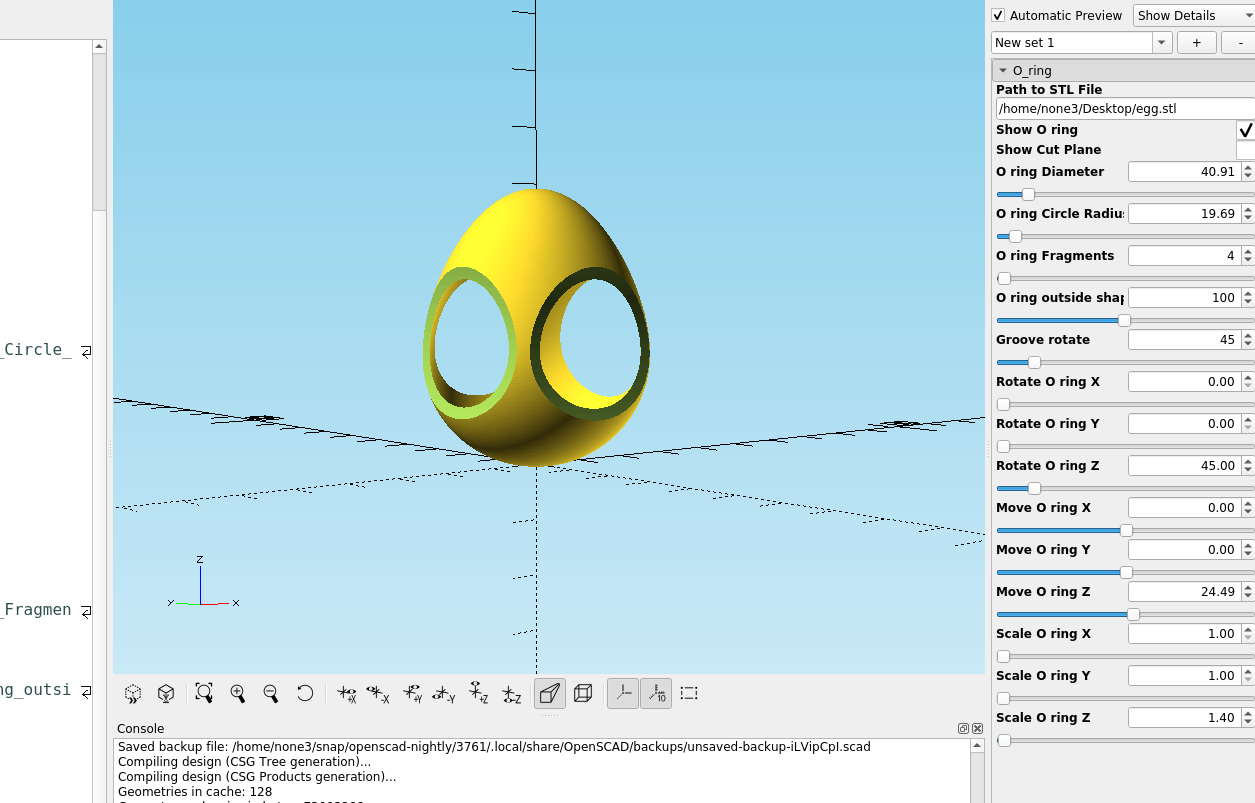Click the Path to STL File field
The width and height of the screenshot is (1255, 803).
tap(1125, 109)
